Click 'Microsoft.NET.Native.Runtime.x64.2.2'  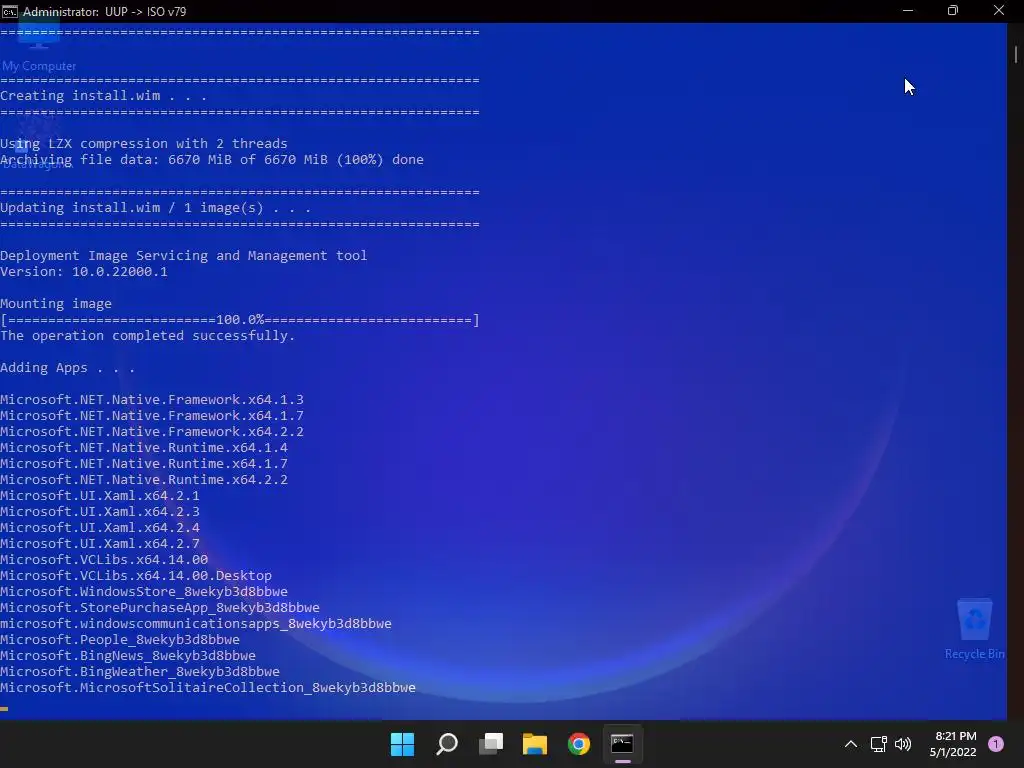(x=144, y=480)
